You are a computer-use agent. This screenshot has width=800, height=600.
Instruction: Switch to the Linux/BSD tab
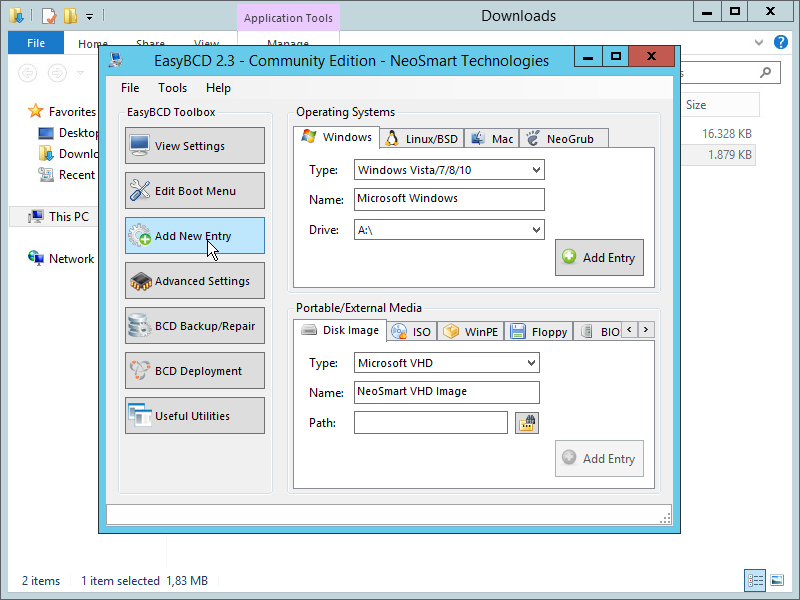[422, 139]
